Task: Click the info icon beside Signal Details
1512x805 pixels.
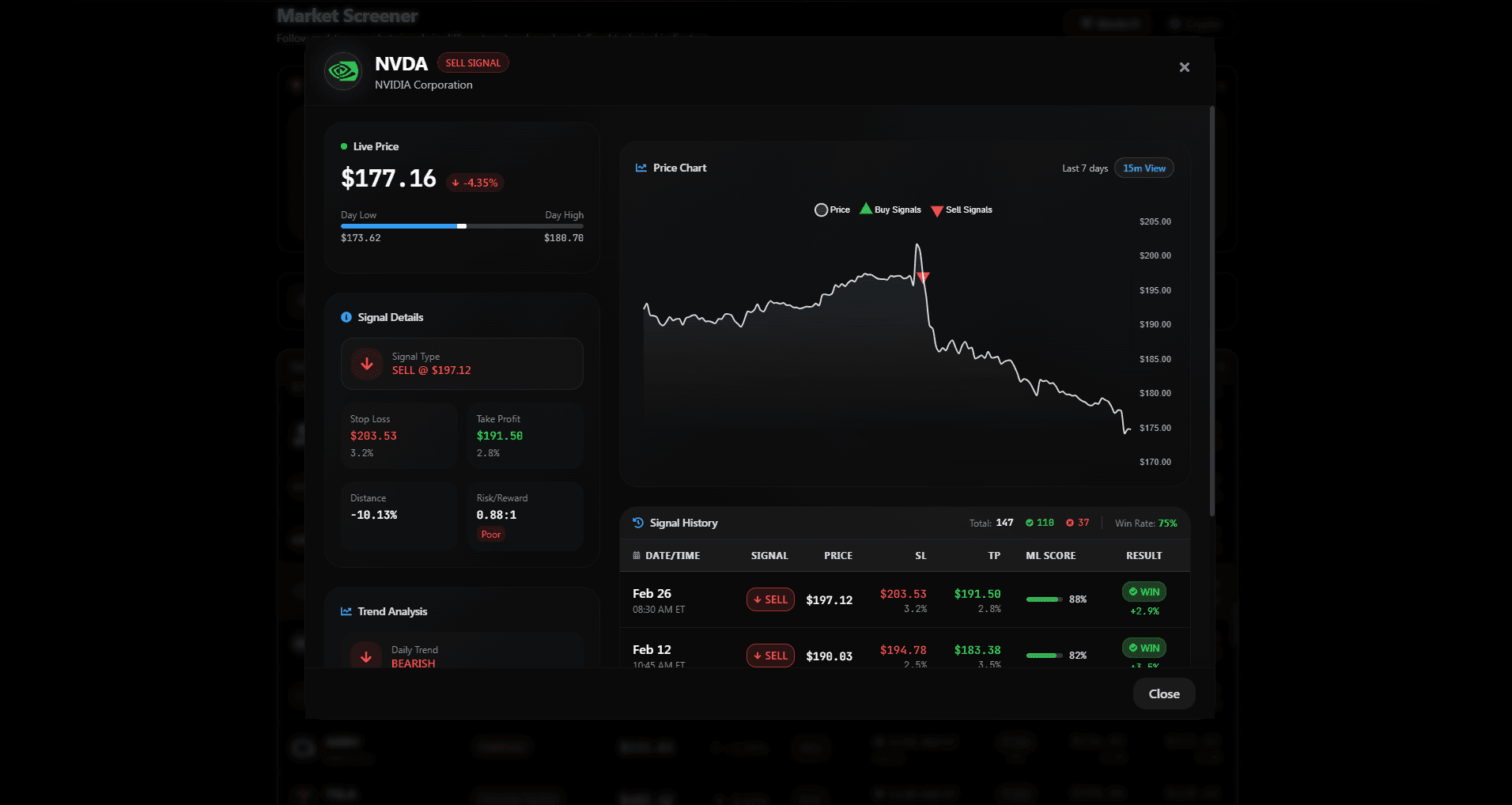Action: (x=346, y=316)
